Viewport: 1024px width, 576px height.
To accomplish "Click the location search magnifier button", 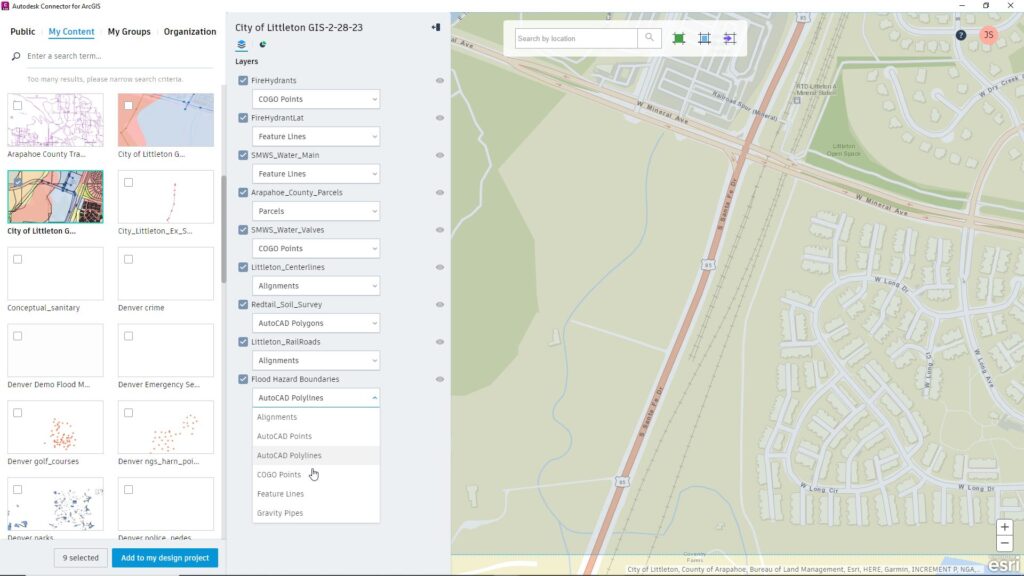I will tap(649, 38).
